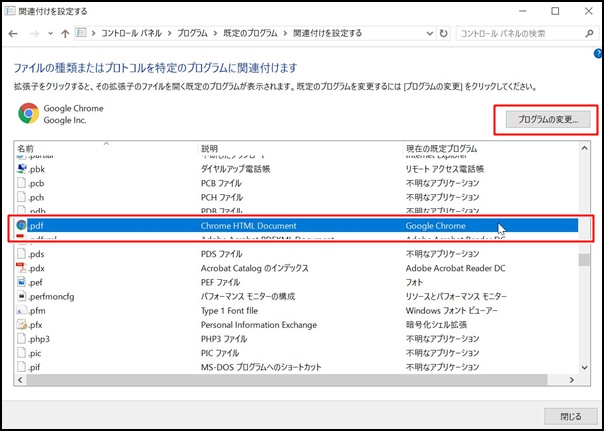Click the horizontal scroll right arrow
Screen dimensions: 604x431
[x=572, y=380]
